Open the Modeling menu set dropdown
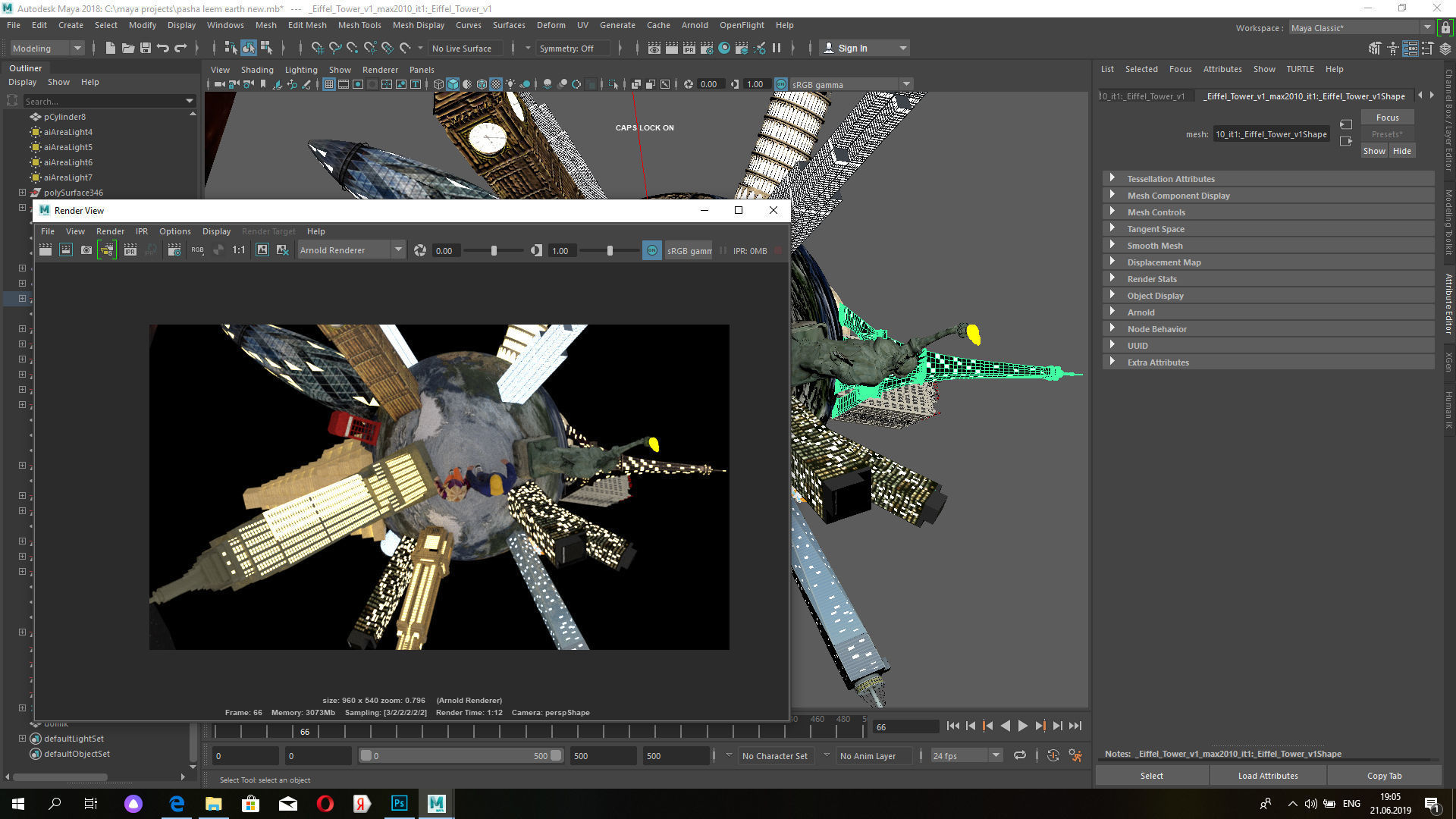The height and width of the screenshot is (819, 1456). (x=47, y=48)
